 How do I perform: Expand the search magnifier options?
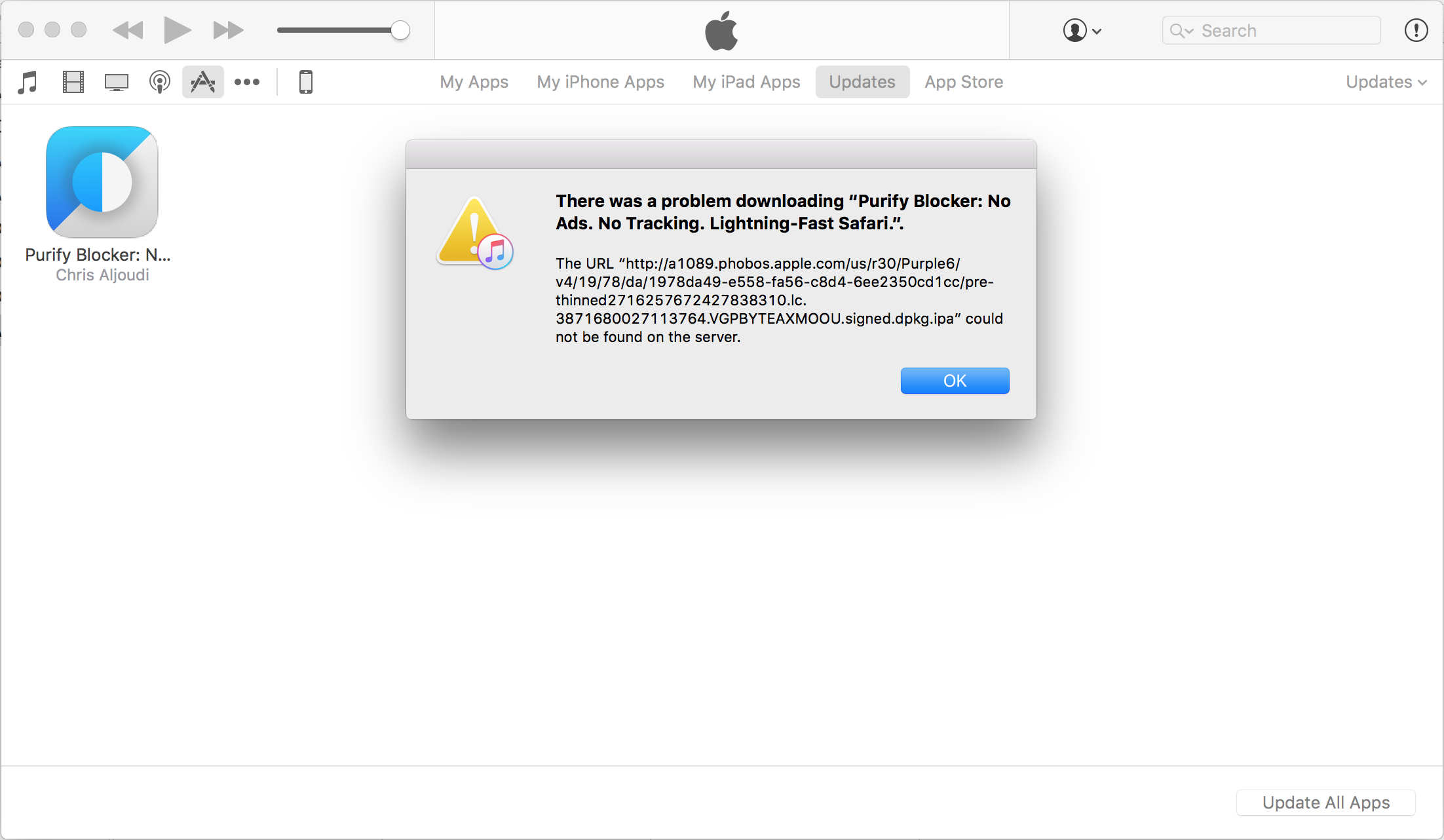coord(1182,31)
